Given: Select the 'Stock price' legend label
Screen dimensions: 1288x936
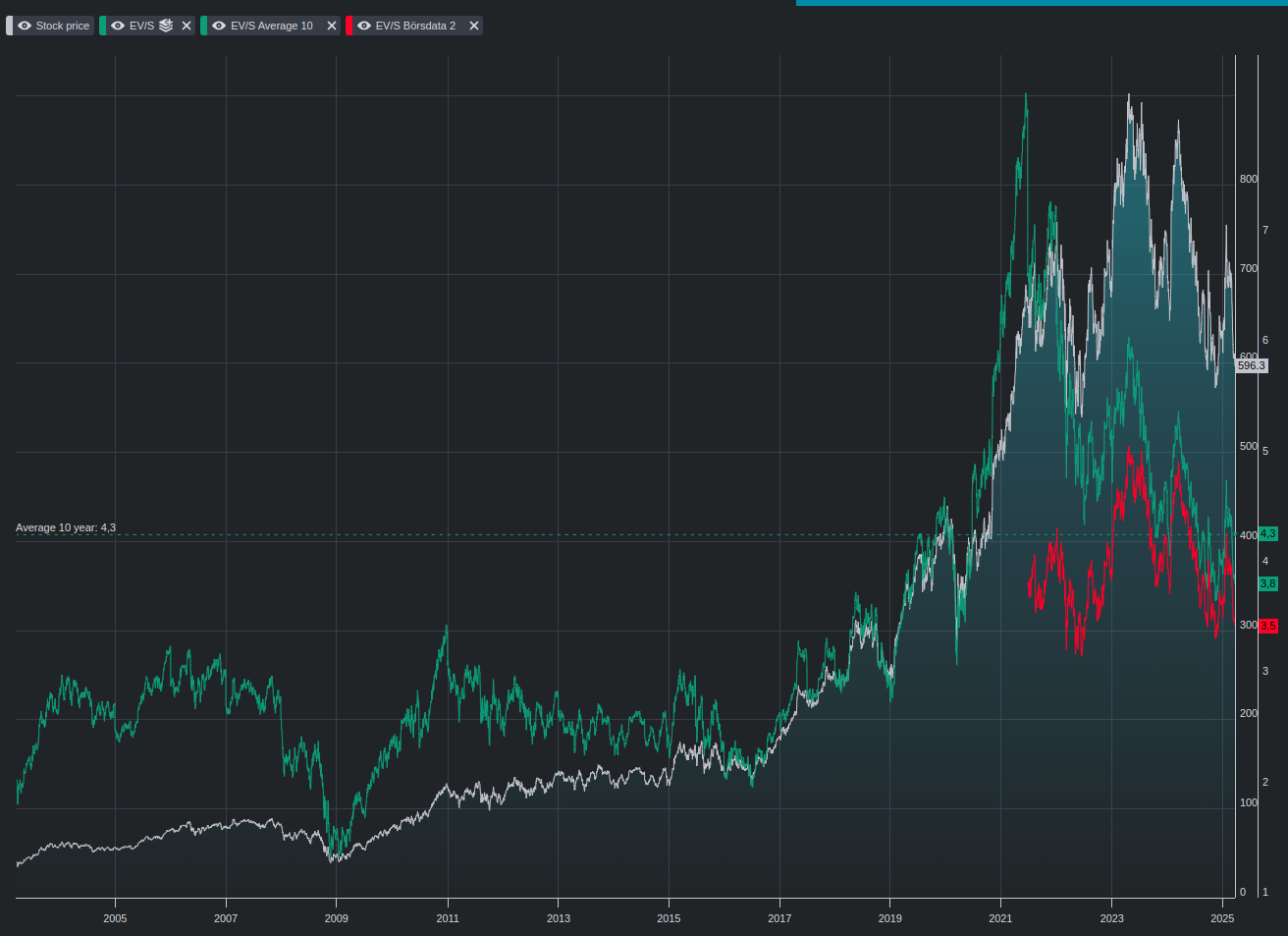Looking at the screenshot, I should [63, 26].
